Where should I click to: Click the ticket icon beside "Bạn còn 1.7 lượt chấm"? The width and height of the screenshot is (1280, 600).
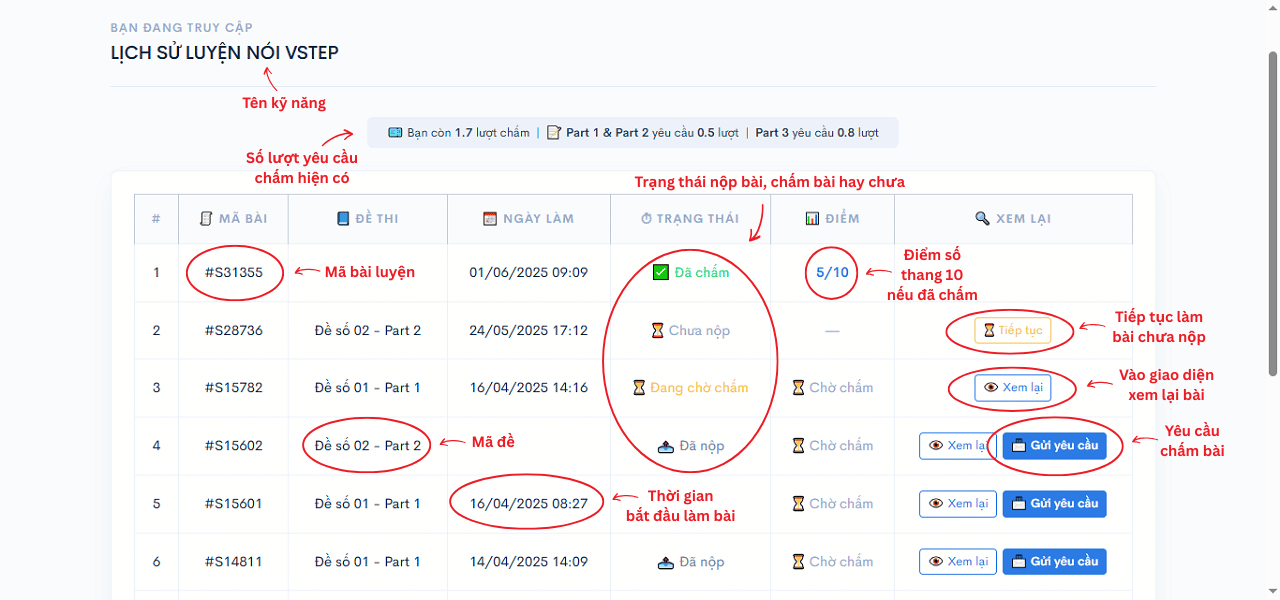pyautogui.click(x=395, y=132)
